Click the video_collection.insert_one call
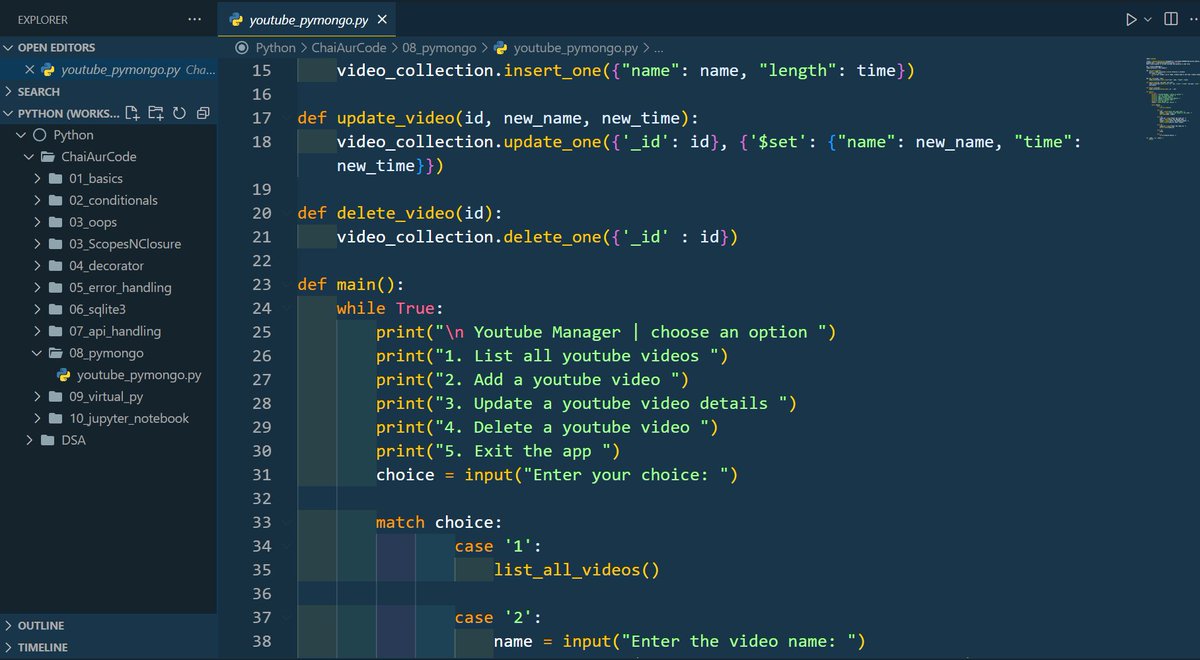This screenshot has height=660, width=1200. [x=626, y=71]
